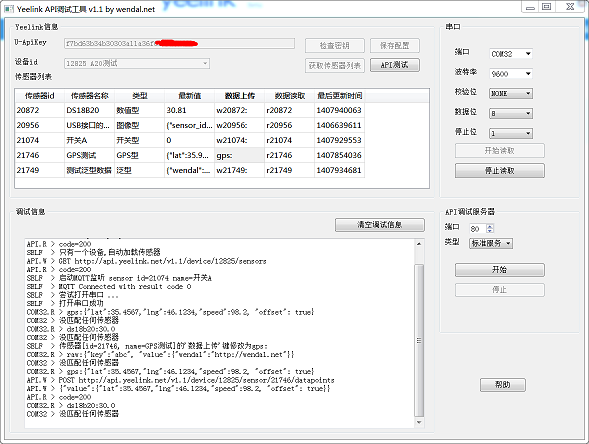Click the upload key cell gps:
The width and height of the screenshot is (589, 444).
click(x=239, y=155)
